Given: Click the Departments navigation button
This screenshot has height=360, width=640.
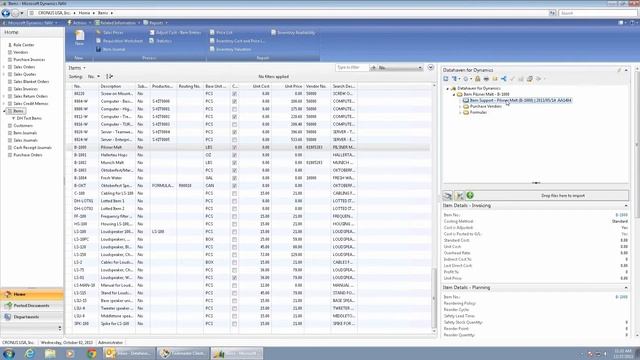Looking at the screenshot, I should 32,317.
